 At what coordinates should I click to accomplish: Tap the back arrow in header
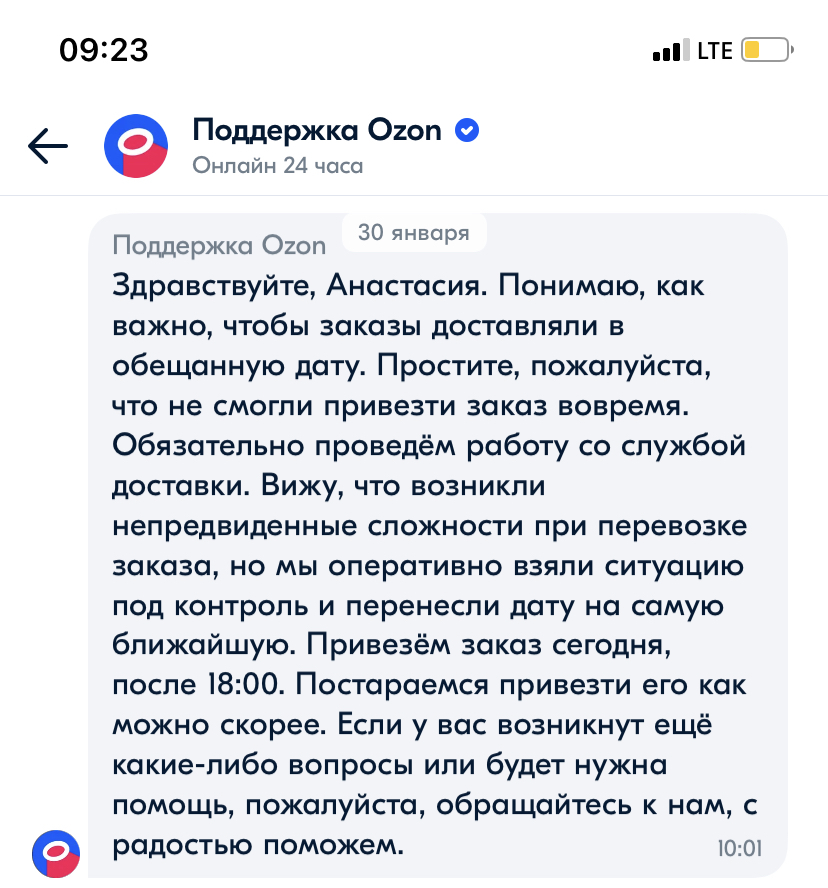(x=48, y=146)
